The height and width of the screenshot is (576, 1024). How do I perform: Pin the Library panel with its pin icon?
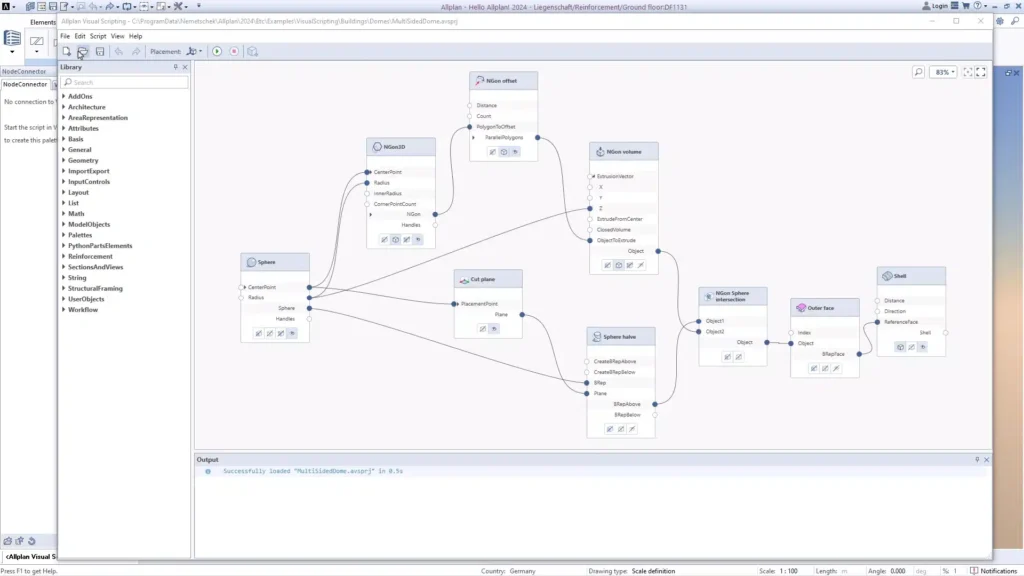coord(175,67)
